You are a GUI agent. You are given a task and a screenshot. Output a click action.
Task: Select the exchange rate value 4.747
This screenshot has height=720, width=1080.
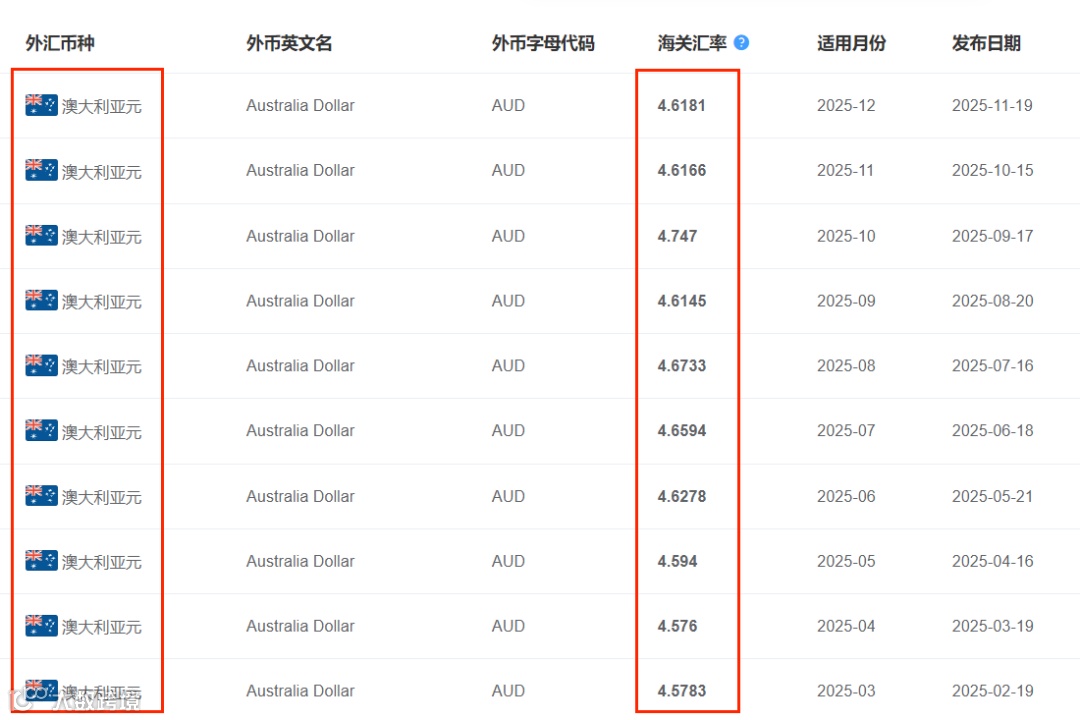click(x=677, y=236)
